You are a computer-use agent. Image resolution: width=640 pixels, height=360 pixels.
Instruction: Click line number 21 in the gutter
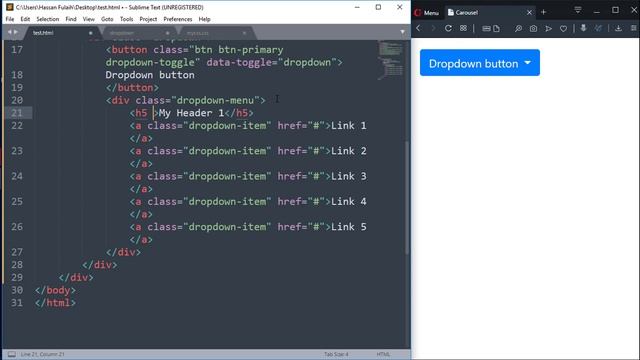(x=17, y=113)
